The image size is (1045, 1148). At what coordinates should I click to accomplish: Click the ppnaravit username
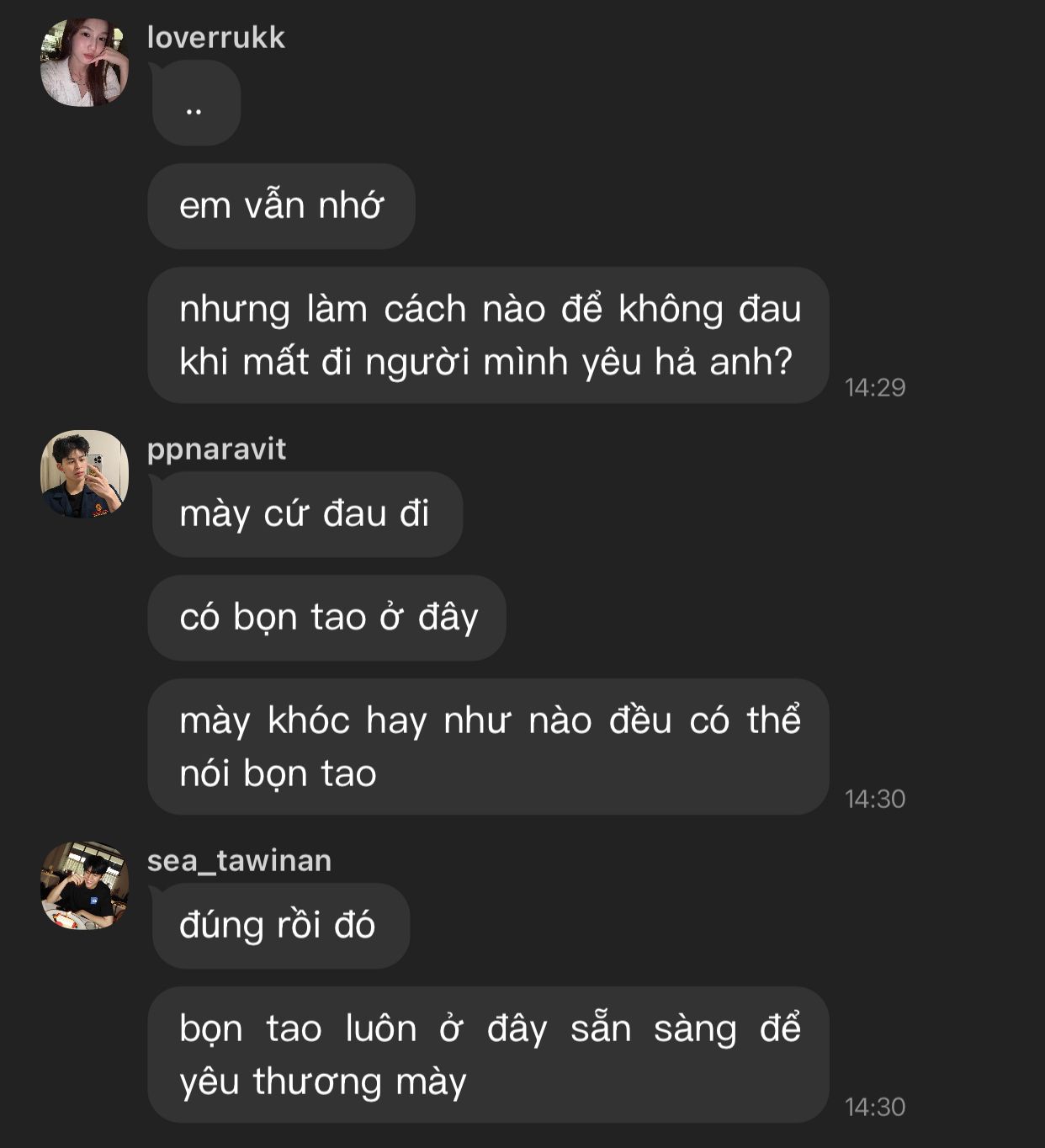coord(216,449)
